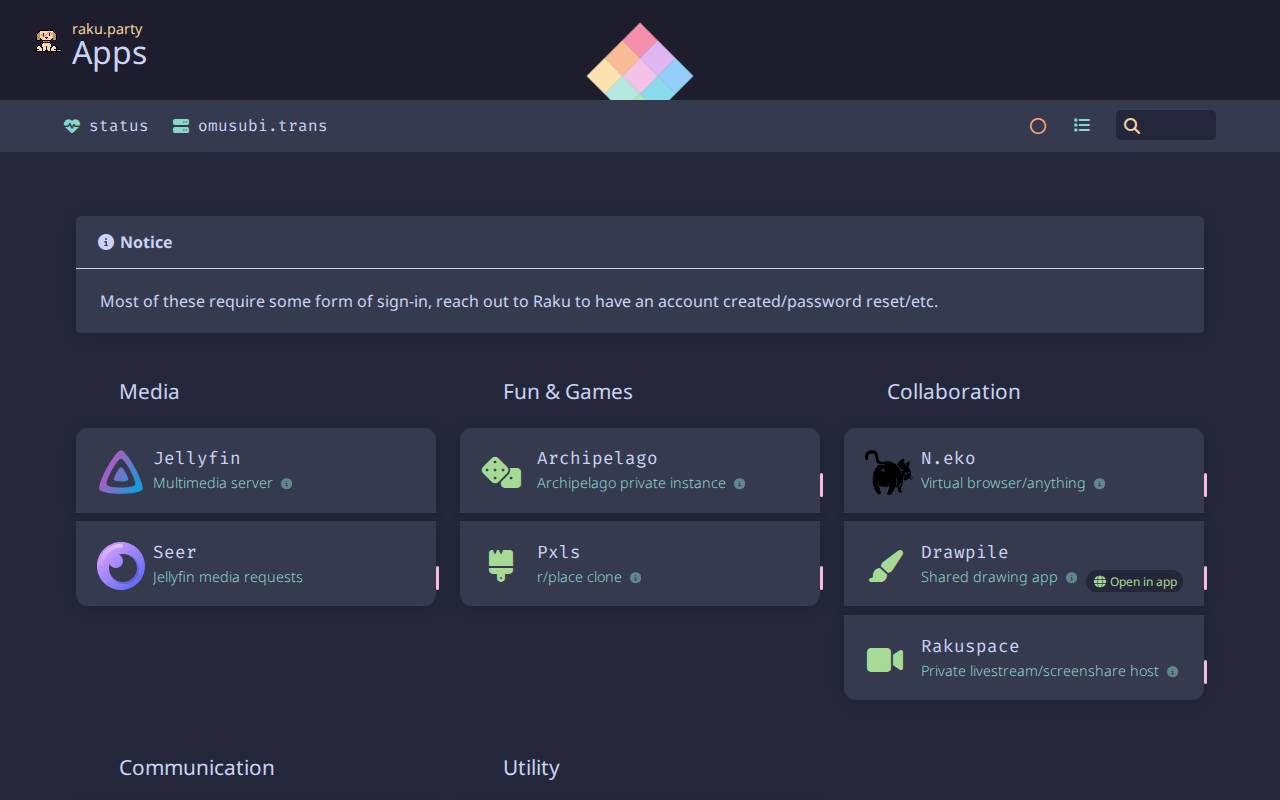Open the status link
Screen dimensions: 1280x800
pos(106,126)
